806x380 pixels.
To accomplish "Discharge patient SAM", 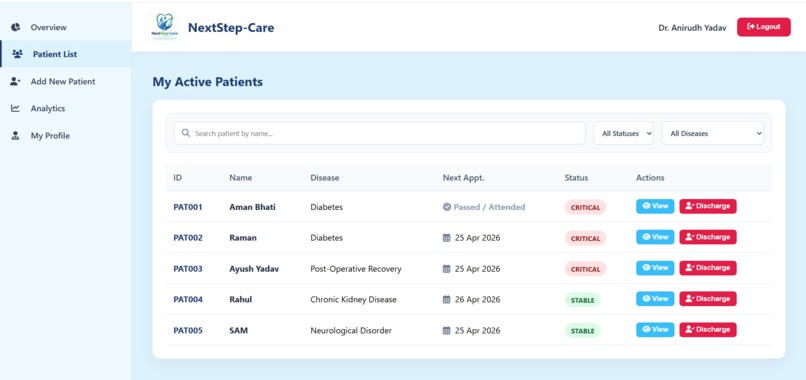I will [708, 330].
